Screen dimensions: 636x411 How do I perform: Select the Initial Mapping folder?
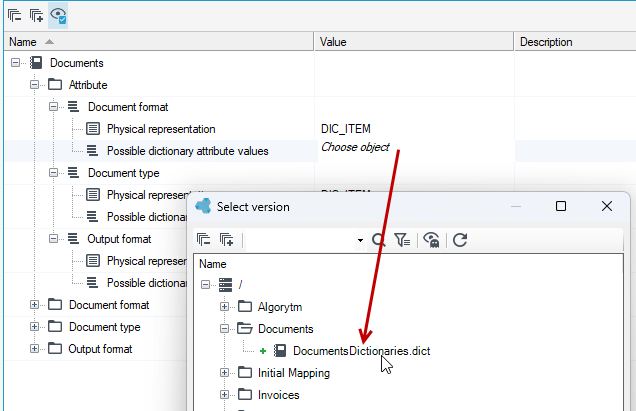point(294,373)
